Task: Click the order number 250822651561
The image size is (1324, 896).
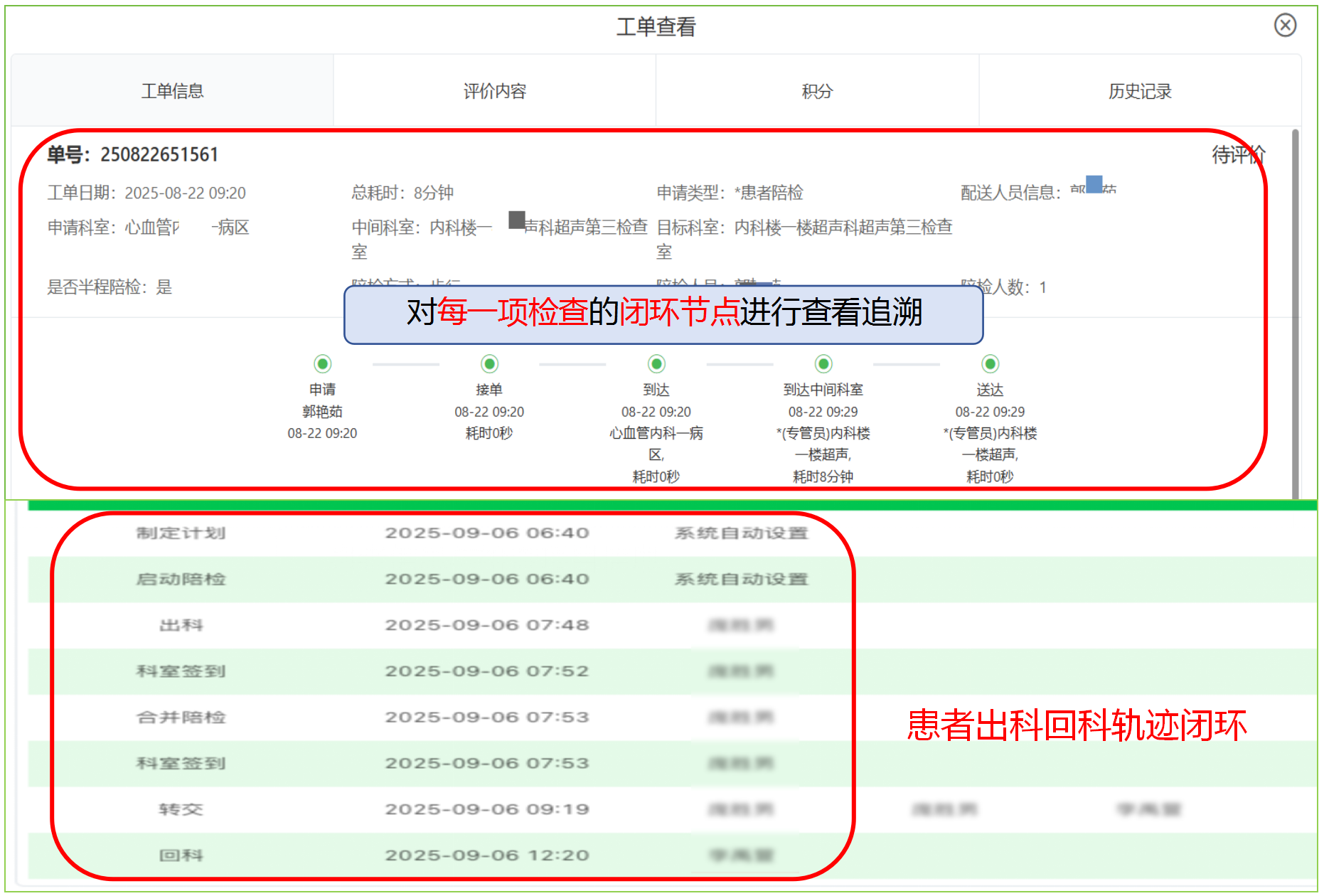Action: (x=159, y=154)
